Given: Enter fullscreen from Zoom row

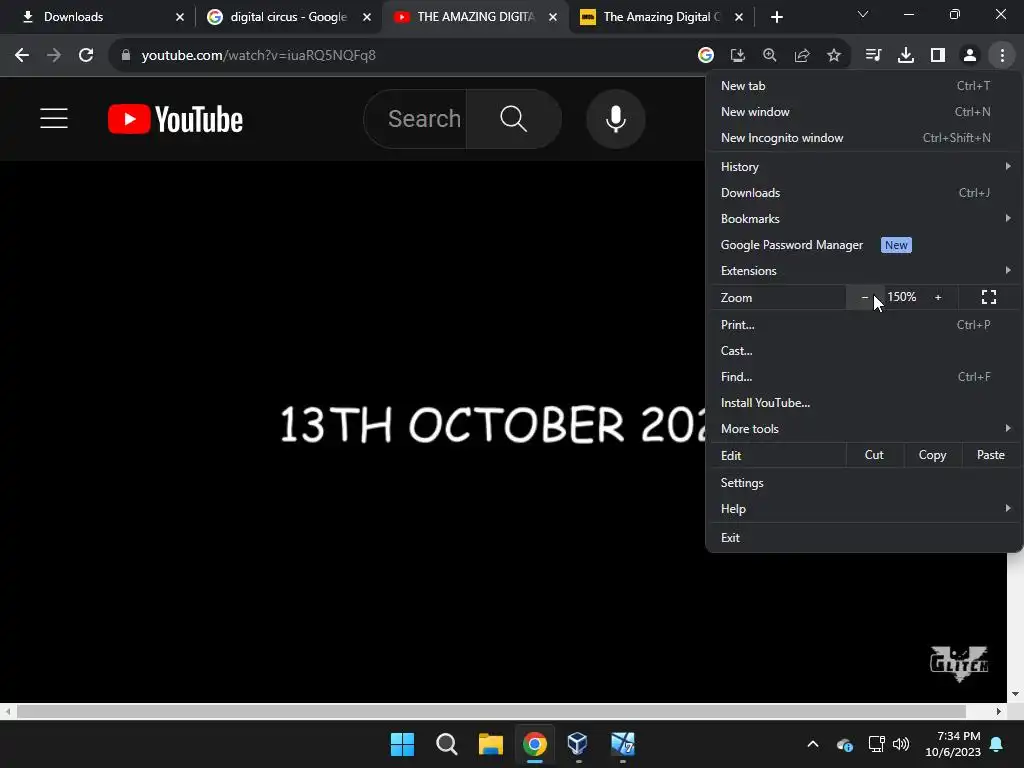Looking at the screenshot, I should click(x=989, y=297).
